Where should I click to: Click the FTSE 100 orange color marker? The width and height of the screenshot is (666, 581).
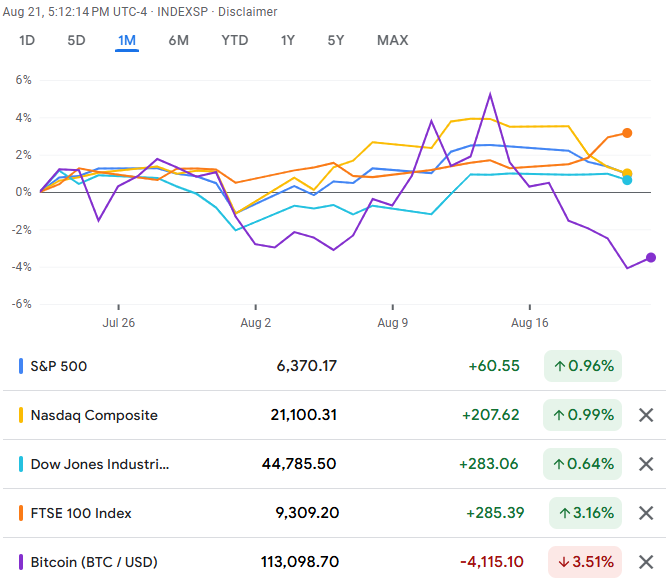21,513
